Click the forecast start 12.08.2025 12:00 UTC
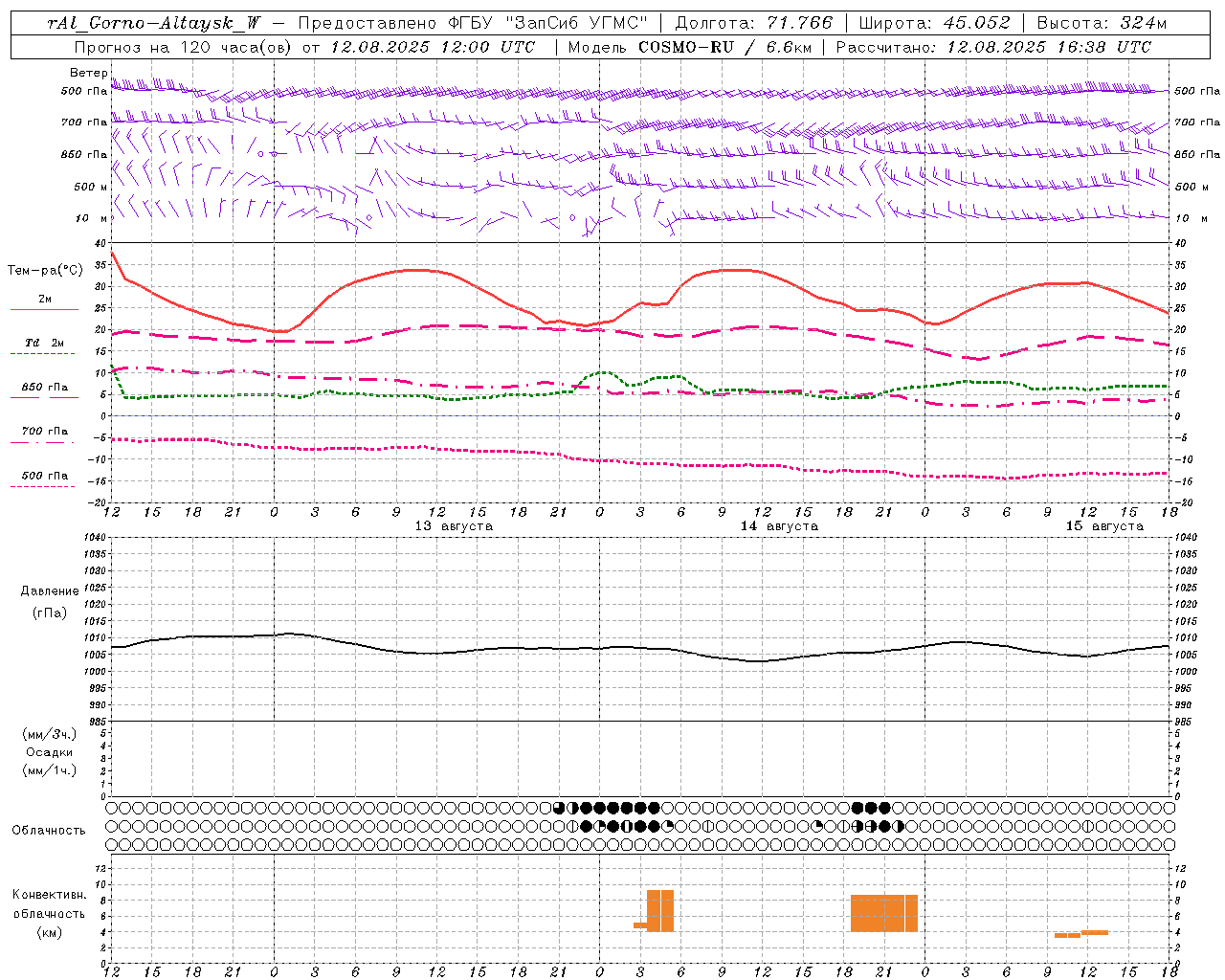 433,47
